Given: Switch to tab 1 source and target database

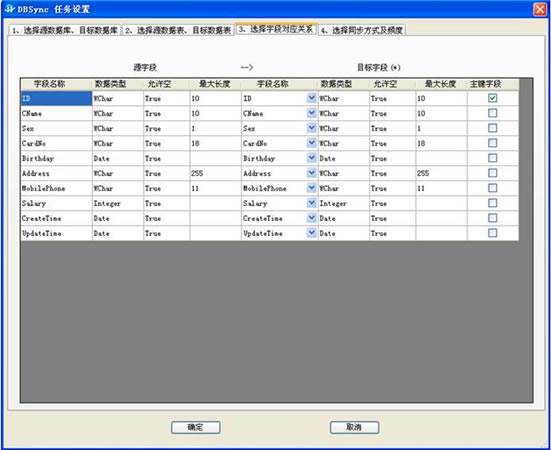Looking at the screenshot, I should [65, 30].
